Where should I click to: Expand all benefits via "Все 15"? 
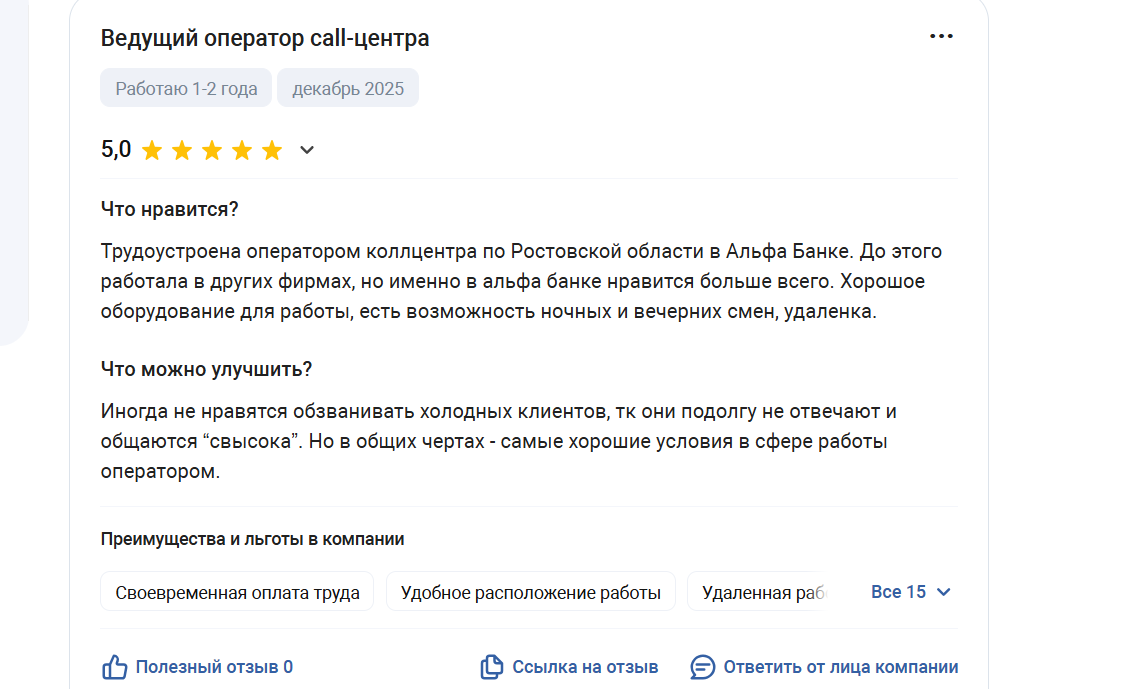[x=898, y=592]
